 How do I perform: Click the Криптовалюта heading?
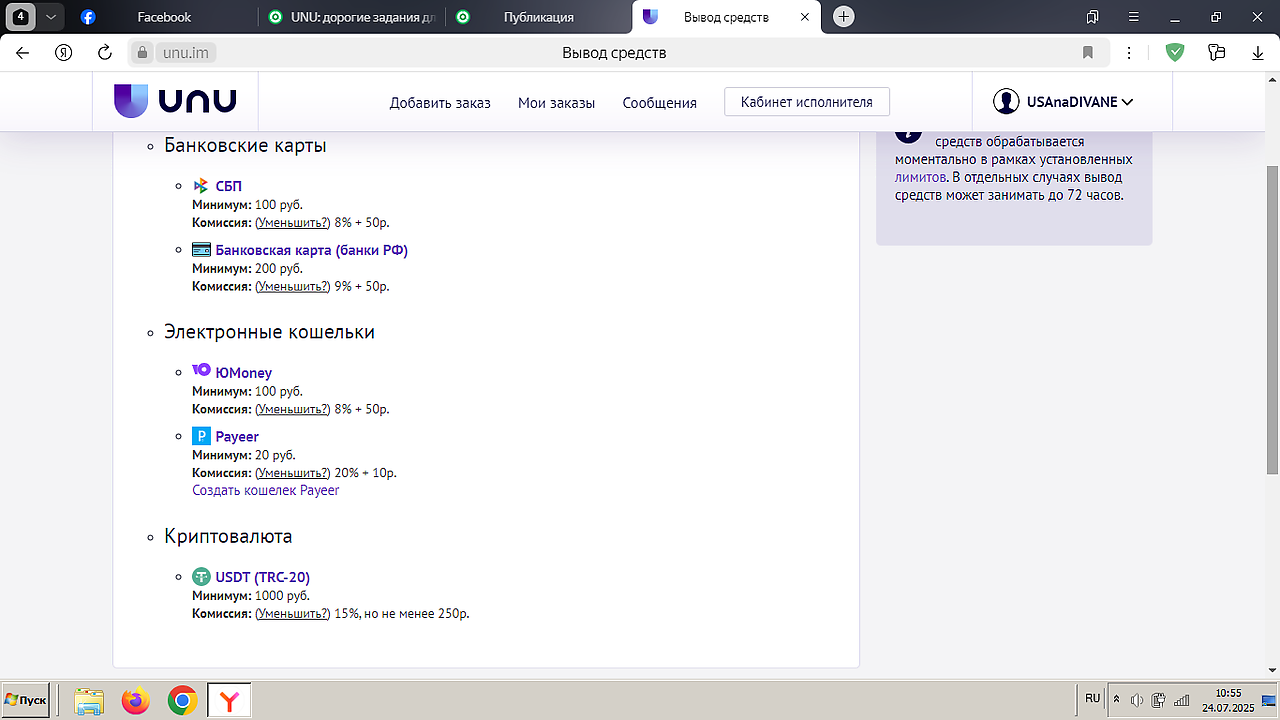tap(228, 536)
